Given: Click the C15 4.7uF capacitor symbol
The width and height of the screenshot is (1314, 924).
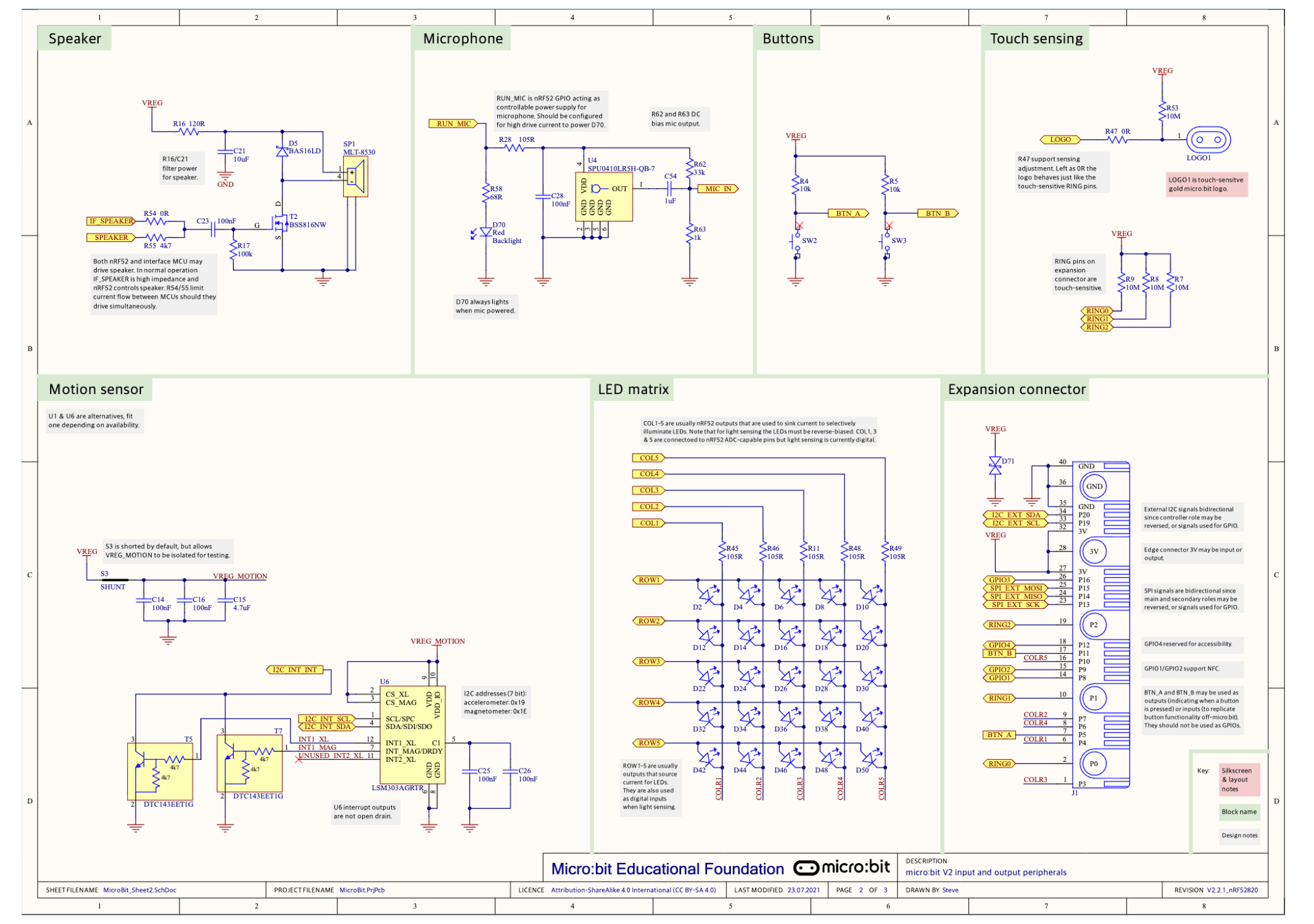Looking at the screenshot, I should [225, 600].
